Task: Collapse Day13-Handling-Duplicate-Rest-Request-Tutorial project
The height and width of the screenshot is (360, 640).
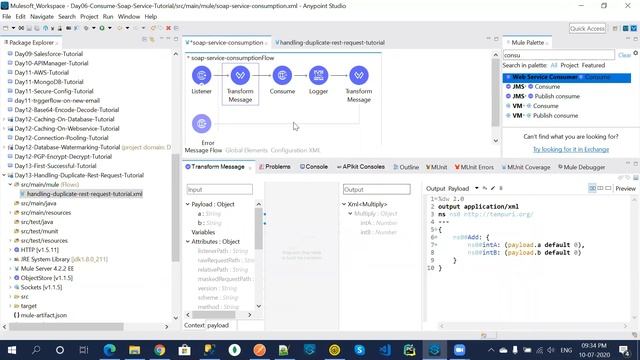Action: [4, 175]
